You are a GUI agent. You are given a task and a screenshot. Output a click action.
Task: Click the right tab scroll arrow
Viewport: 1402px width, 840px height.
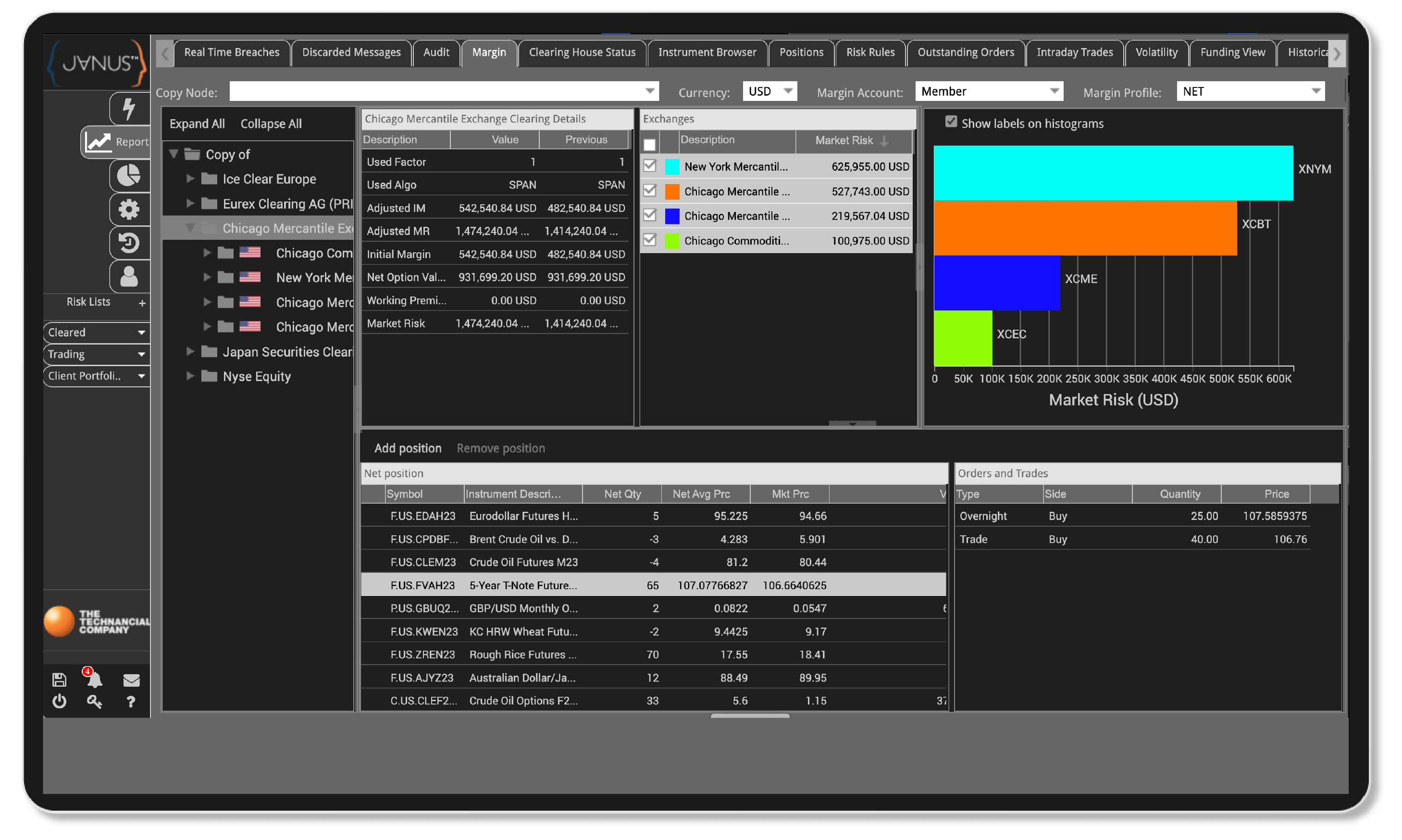pyautogui.click(x=1337, y=54)
